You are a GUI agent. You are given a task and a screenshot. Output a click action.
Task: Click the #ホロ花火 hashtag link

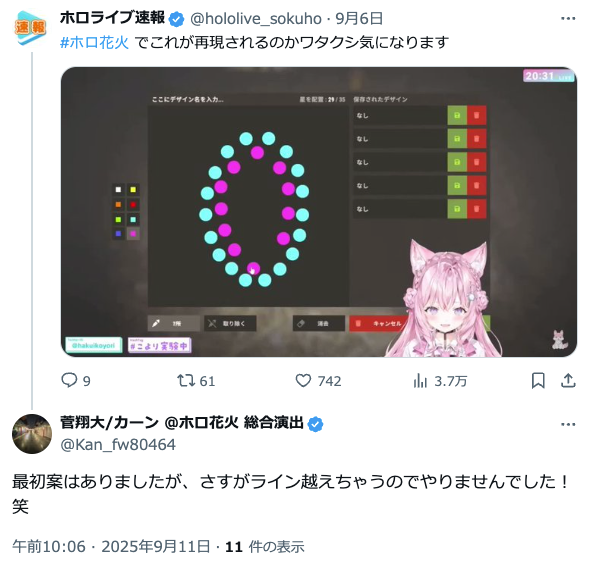click(95, 42)
